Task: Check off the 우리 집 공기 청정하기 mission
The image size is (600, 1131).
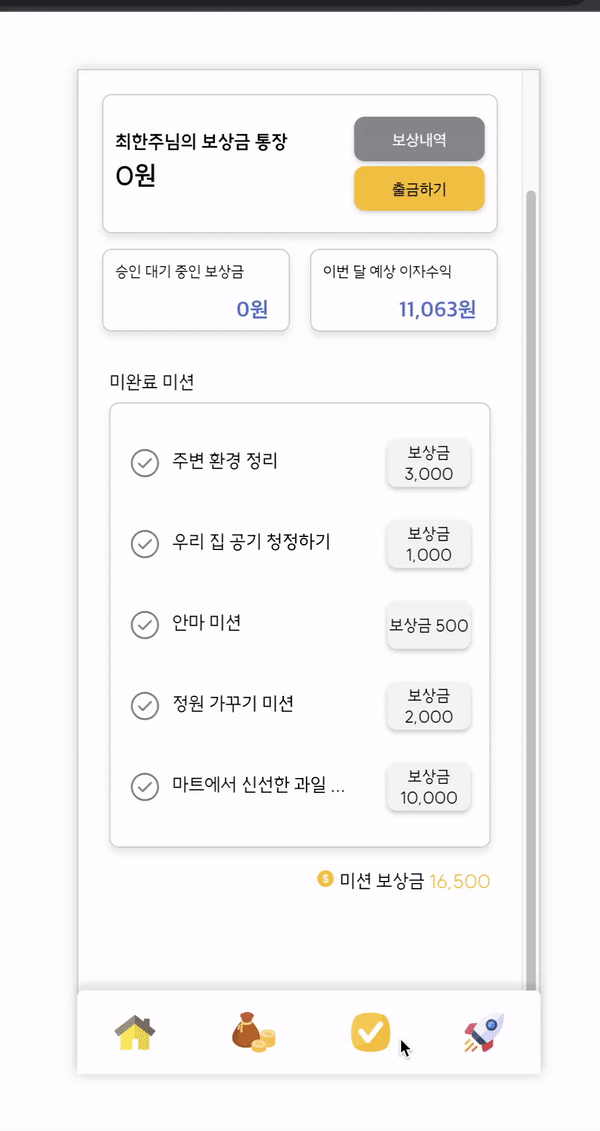Action: point(145,544)
